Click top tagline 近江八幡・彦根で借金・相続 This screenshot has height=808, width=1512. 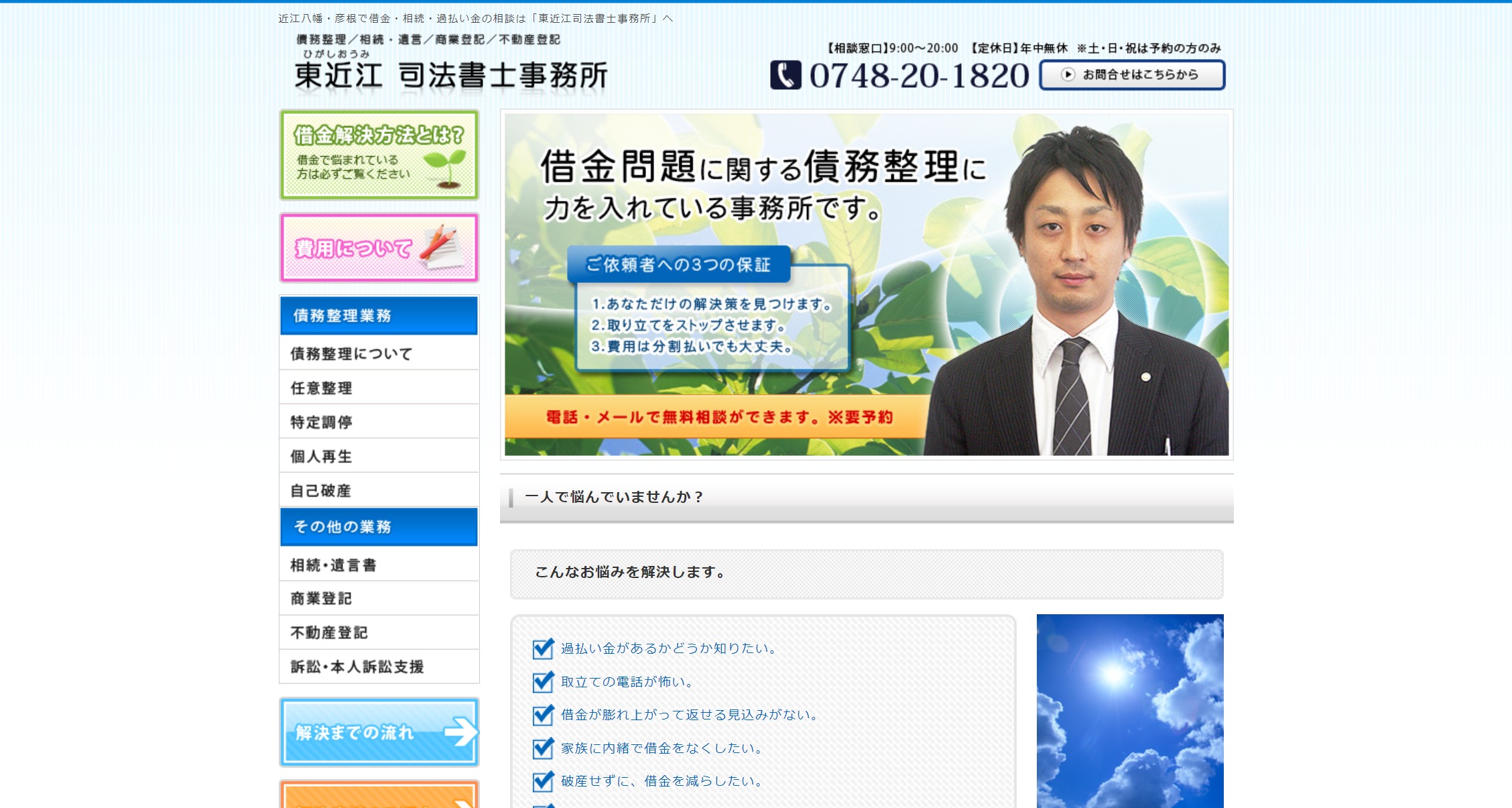click(475, 18)
